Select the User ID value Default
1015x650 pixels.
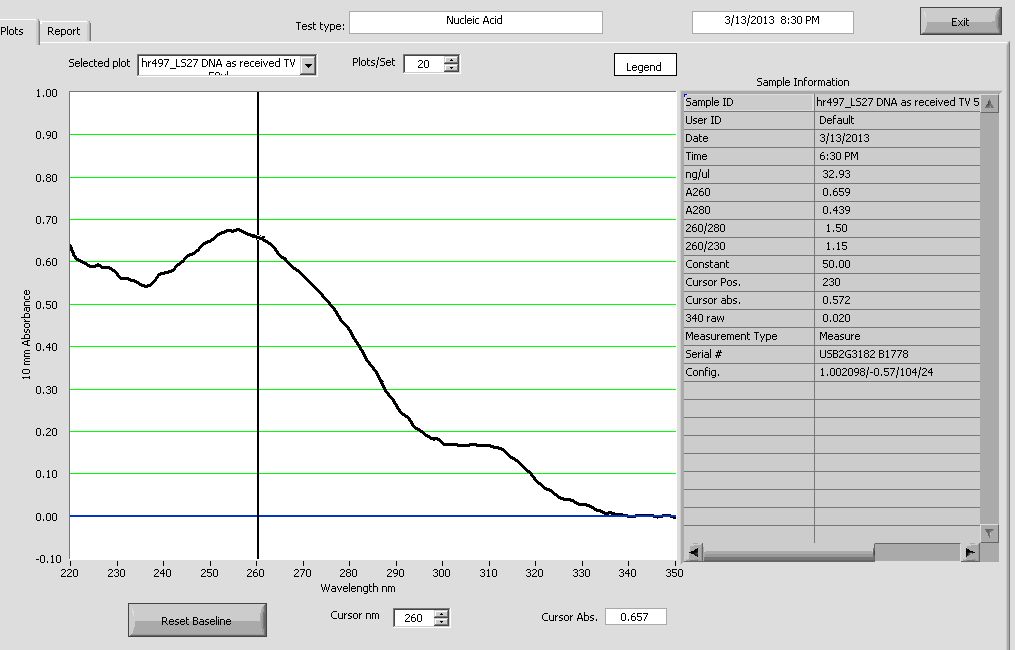point(897,120)
